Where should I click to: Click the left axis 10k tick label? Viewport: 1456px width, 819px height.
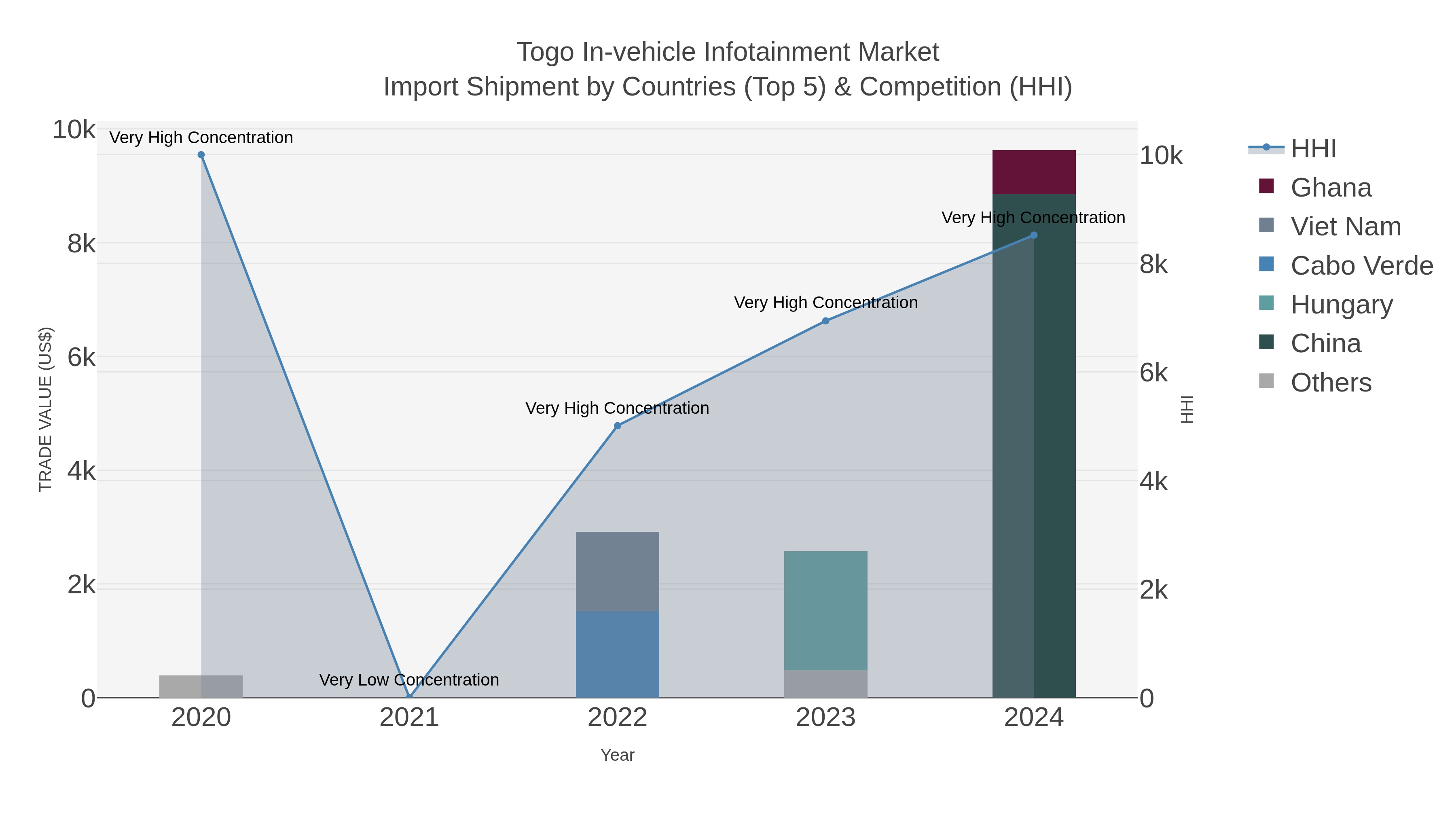click(74, 130)
